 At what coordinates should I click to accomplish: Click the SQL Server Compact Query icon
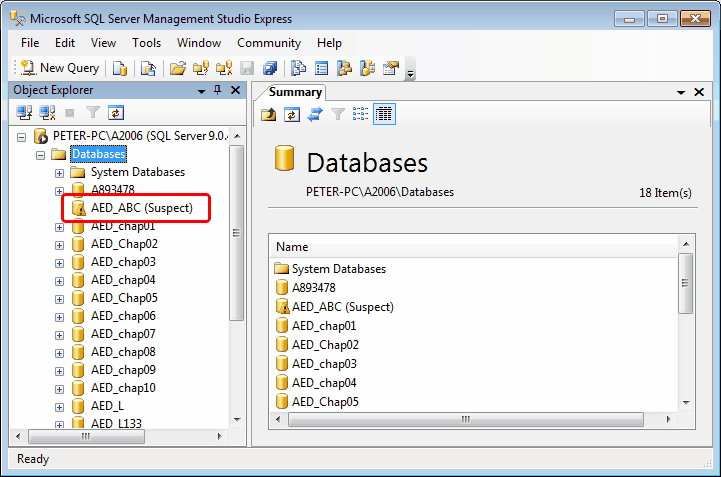[x=148, y=69]
